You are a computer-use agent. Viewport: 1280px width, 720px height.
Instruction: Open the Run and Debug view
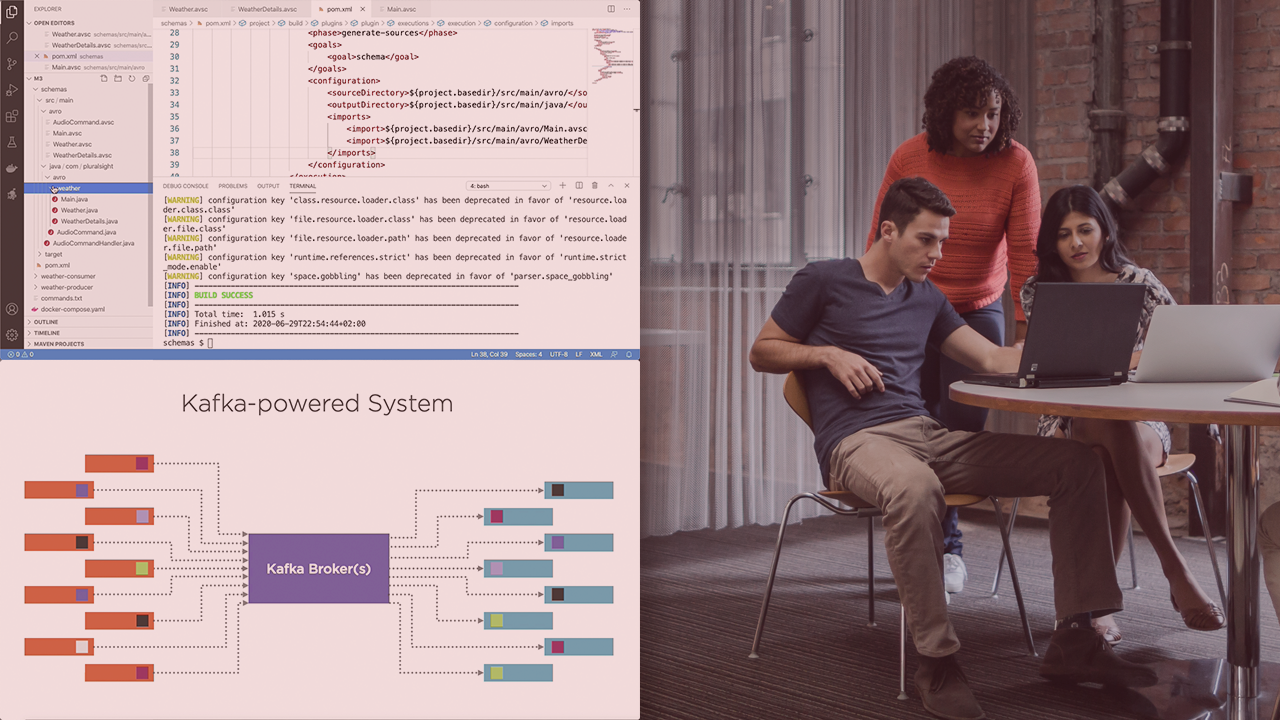[12, 90]
